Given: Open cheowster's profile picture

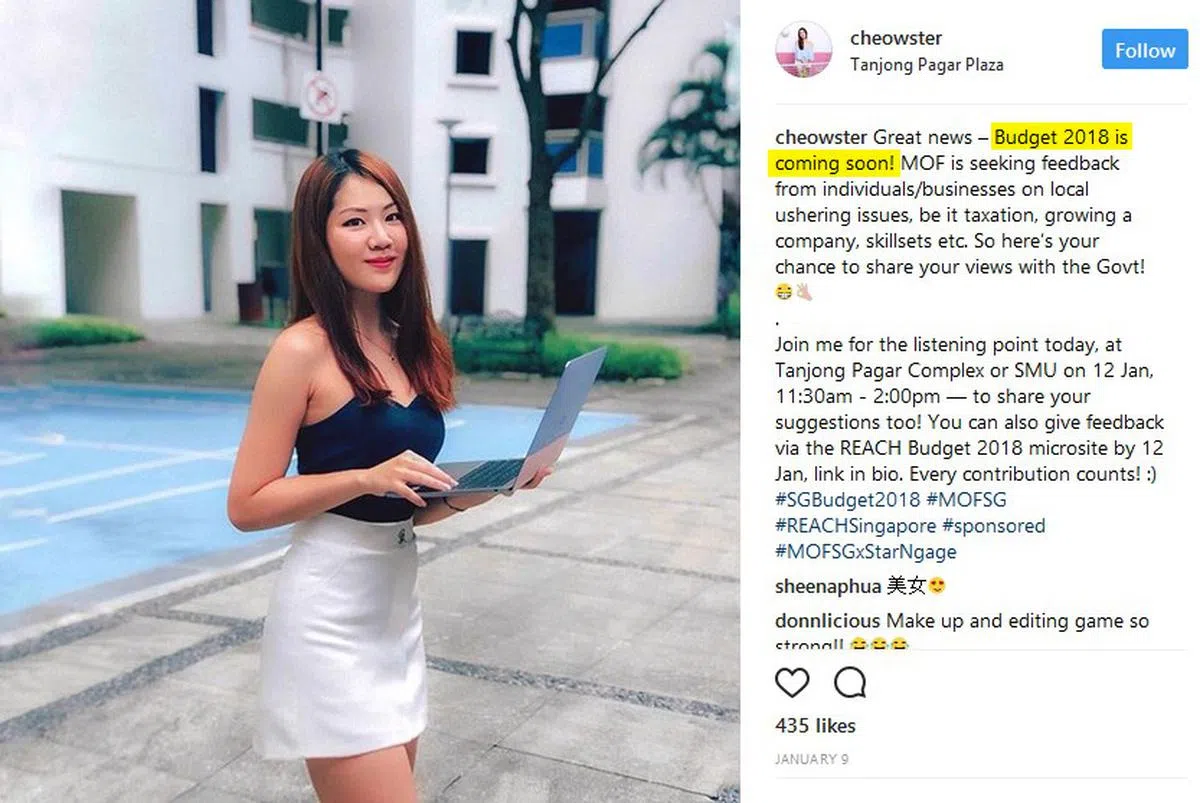Looking at the screenshot, I should (x=803, y=49).
